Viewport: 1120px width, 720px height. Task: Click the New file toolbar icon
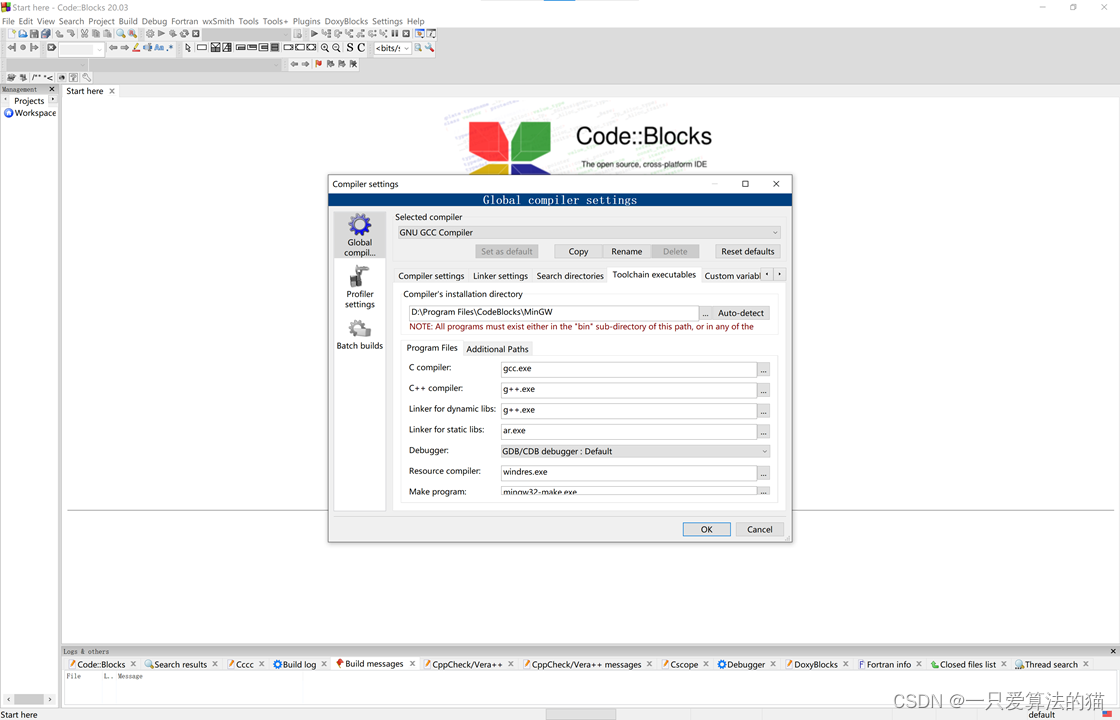point(12,34)
